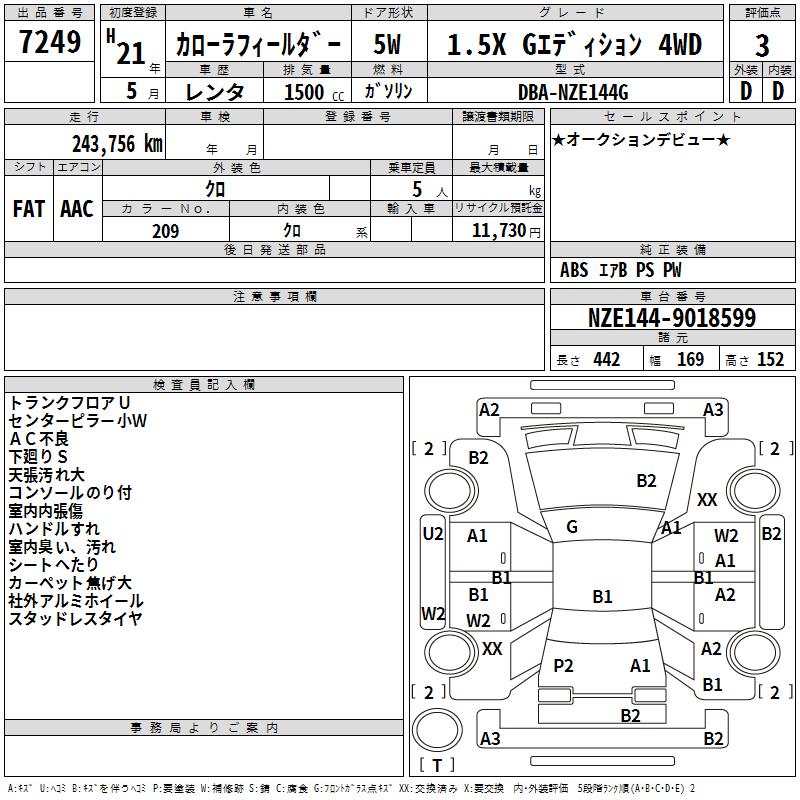Click the exterior grade D under 外装

point(746,91)
